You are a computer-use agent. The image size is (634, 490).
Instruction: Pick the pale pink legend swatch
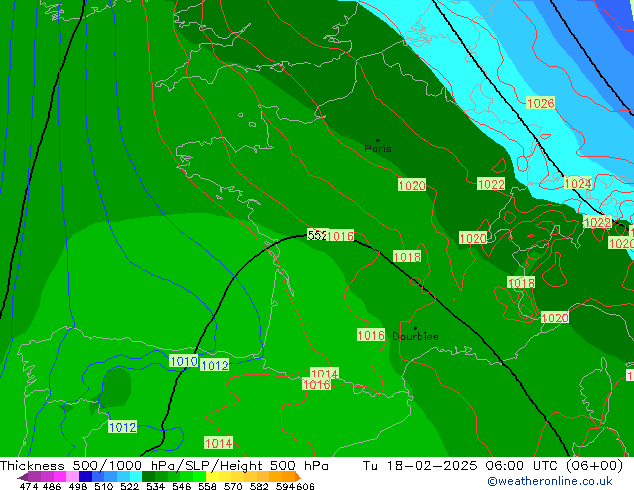pos(71,477)
